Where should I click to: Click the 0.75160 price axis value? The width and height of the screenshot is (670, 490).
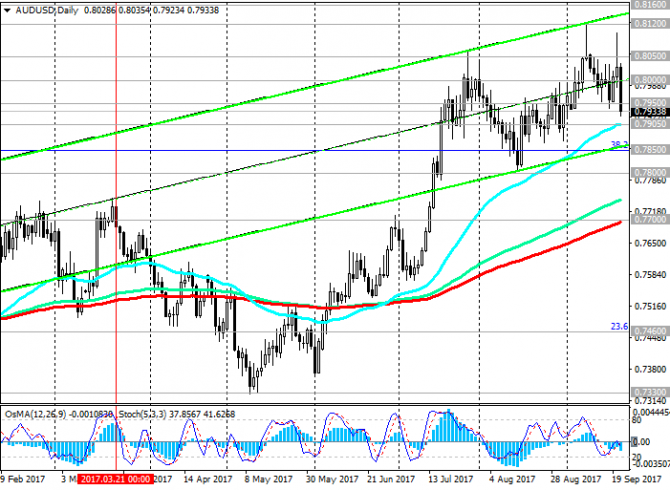[x=650, y=306]
